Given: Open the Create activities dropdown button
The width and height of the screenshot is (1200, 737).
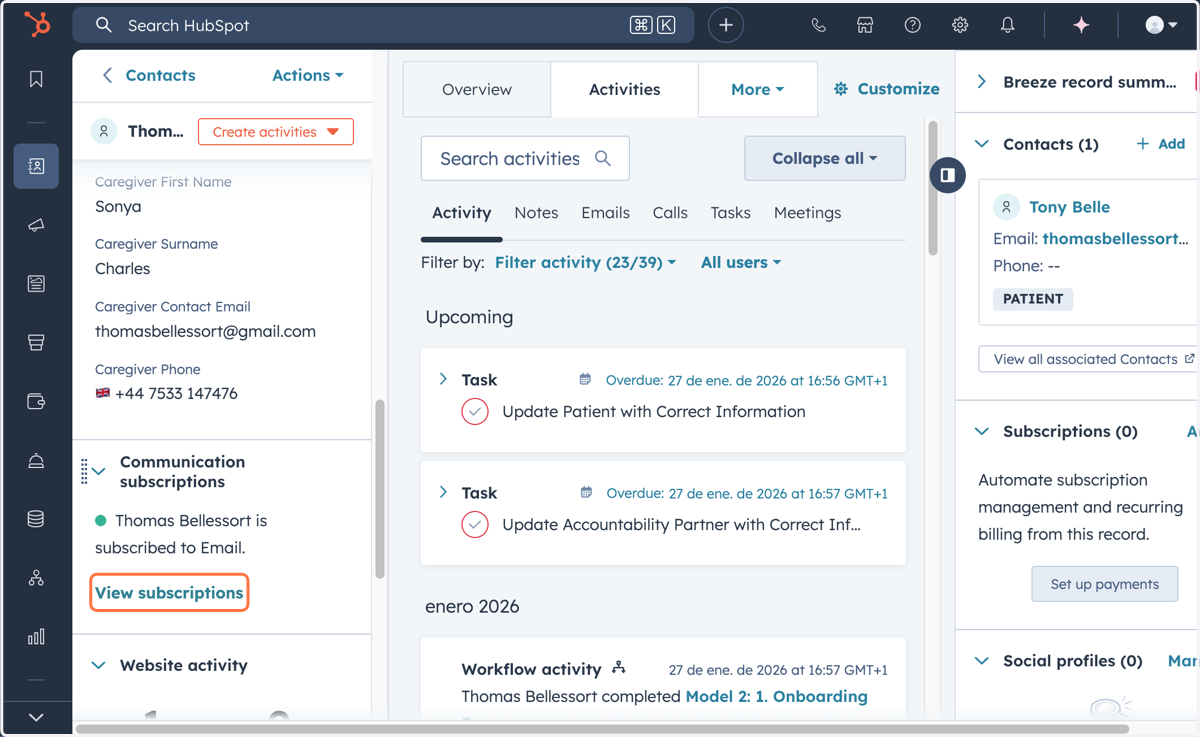Looking at the screenshot, I should click(x=276, y=132).
